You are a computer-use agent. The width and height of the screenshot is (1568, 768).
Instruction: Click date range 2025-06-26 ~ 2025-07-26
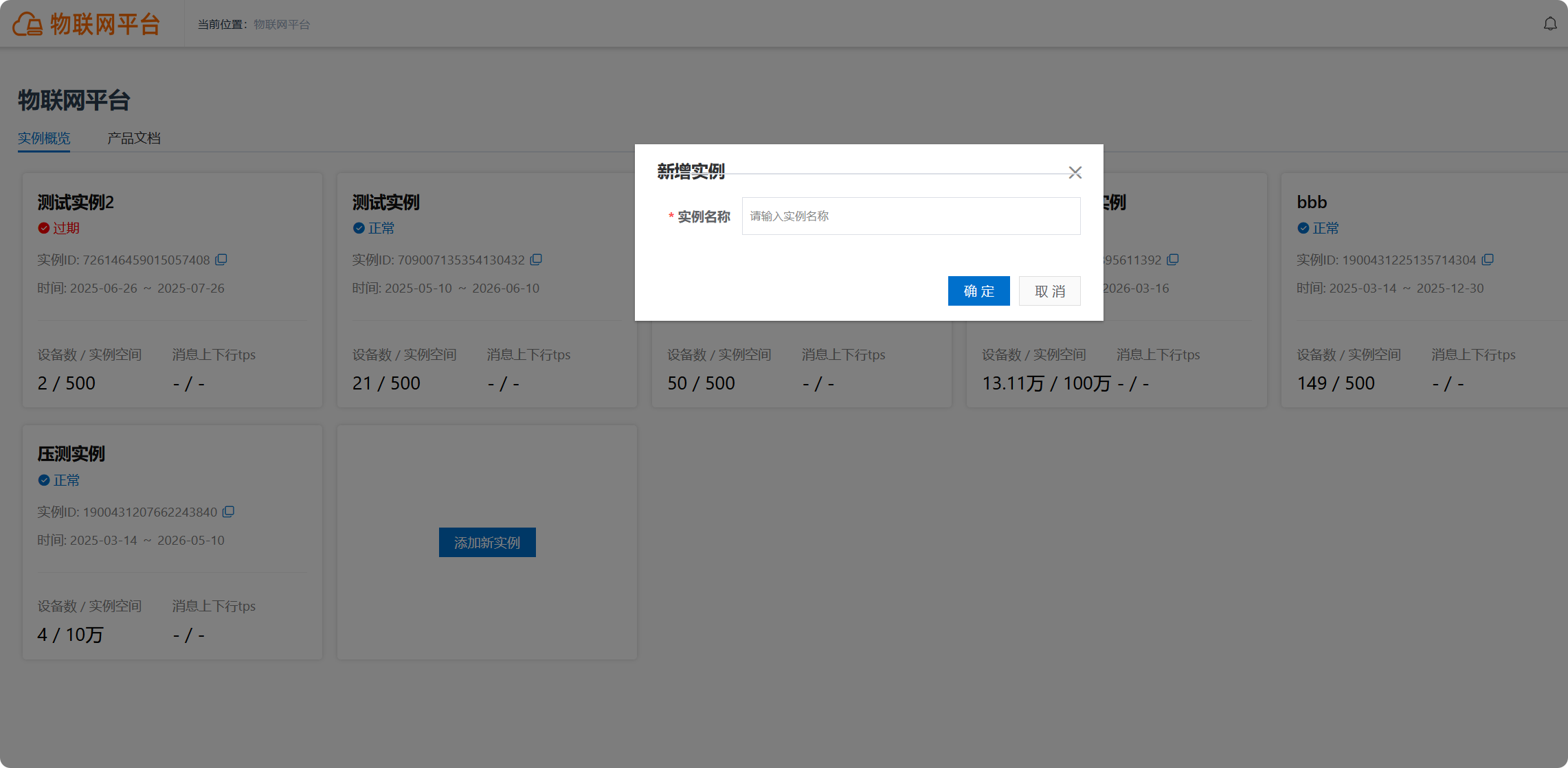147,289
